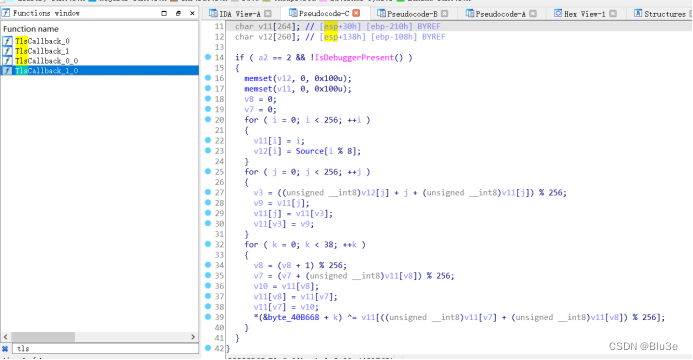Click the 'k < 38' loop condition
The height and width of the screenshot is (360, 693).
click(x=320, y=244)
